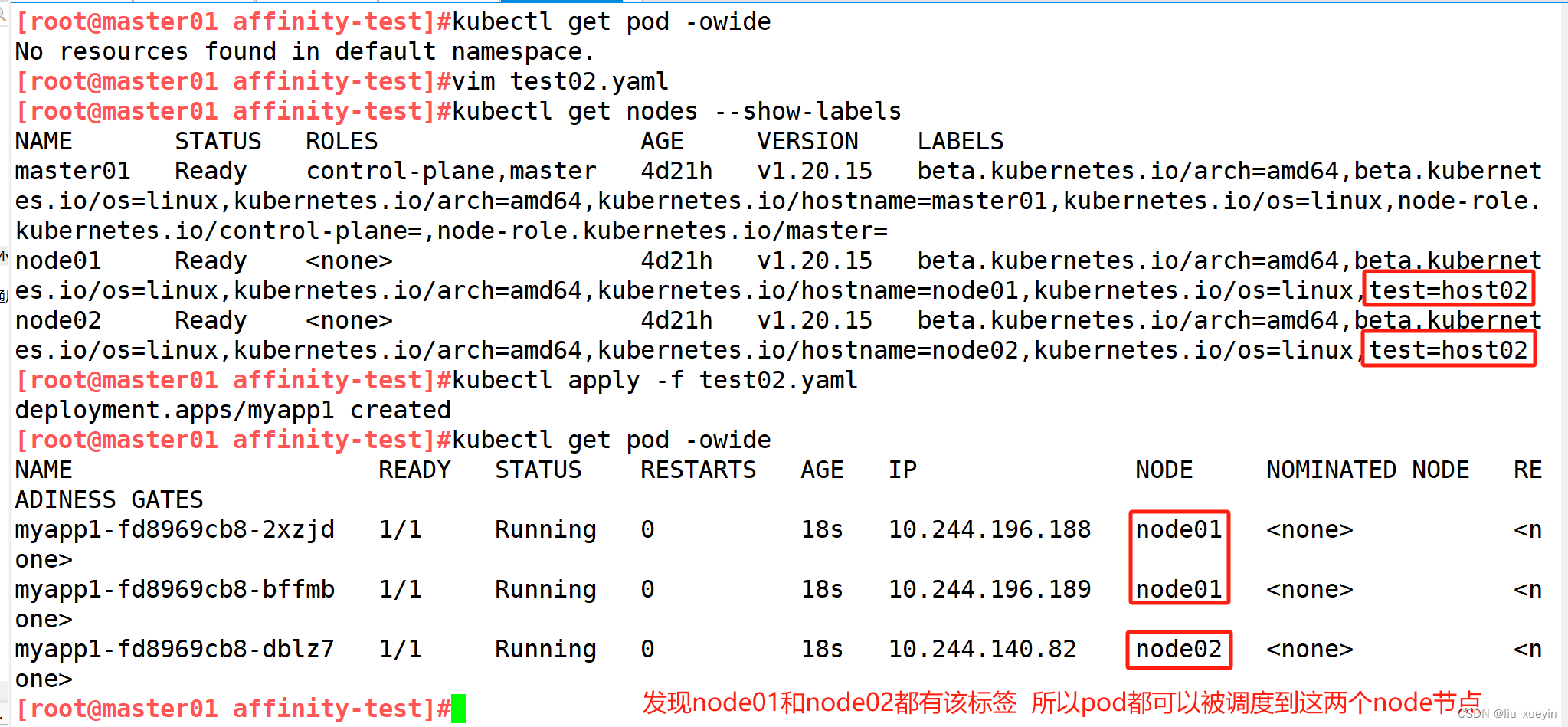Click the ROLES column header
Image resolution: width=1568 pixels, height=727 pixels.
pyautogui.click(x=342, y=141)
